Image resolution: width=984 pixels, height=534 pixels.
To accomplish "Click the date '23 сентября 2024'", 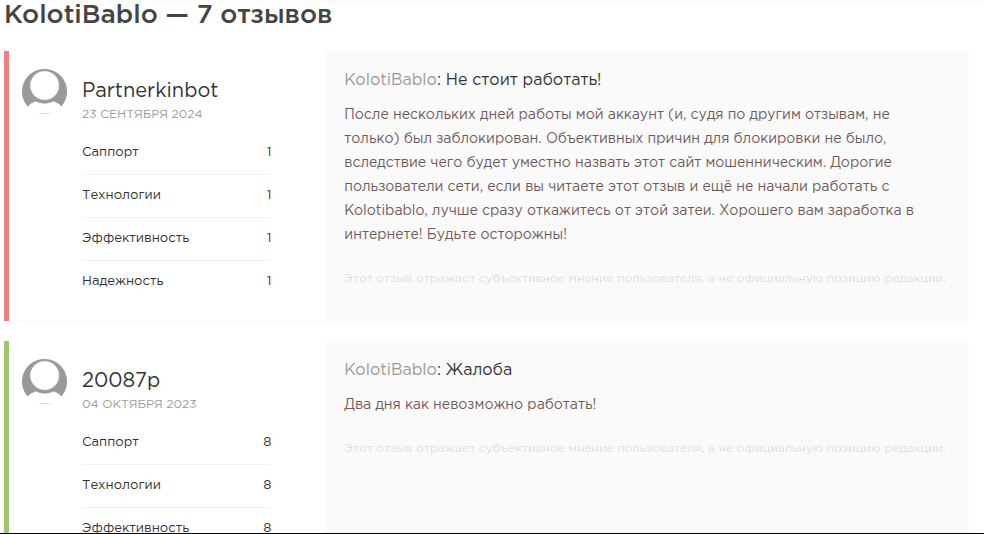I will [x=142, y=114].
